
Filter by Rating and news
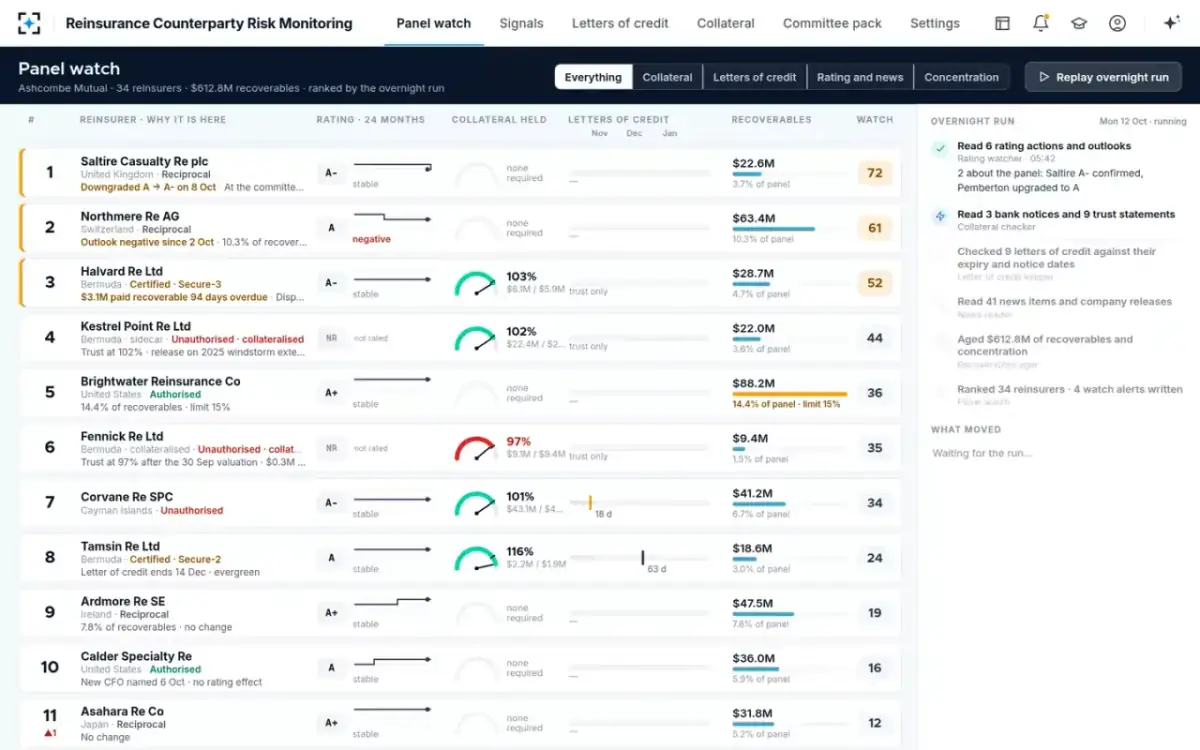coord(860,77)
